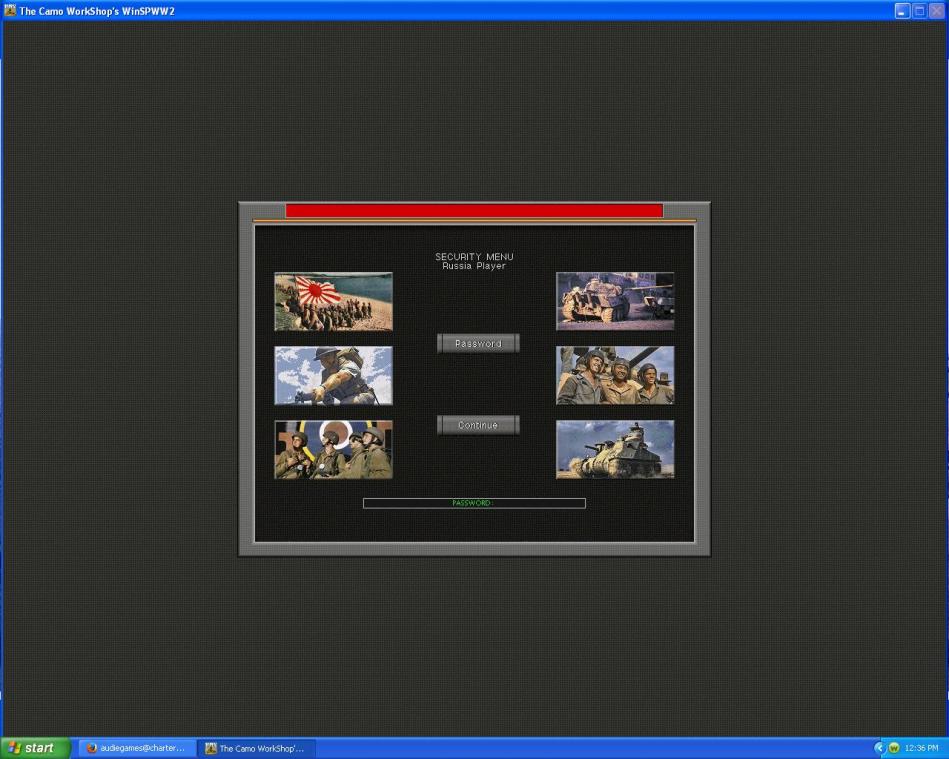This screenshot has height=759, width=949.
Task: Select the Japanese rising sun flag picture
Action: click(x=333, y=301)
